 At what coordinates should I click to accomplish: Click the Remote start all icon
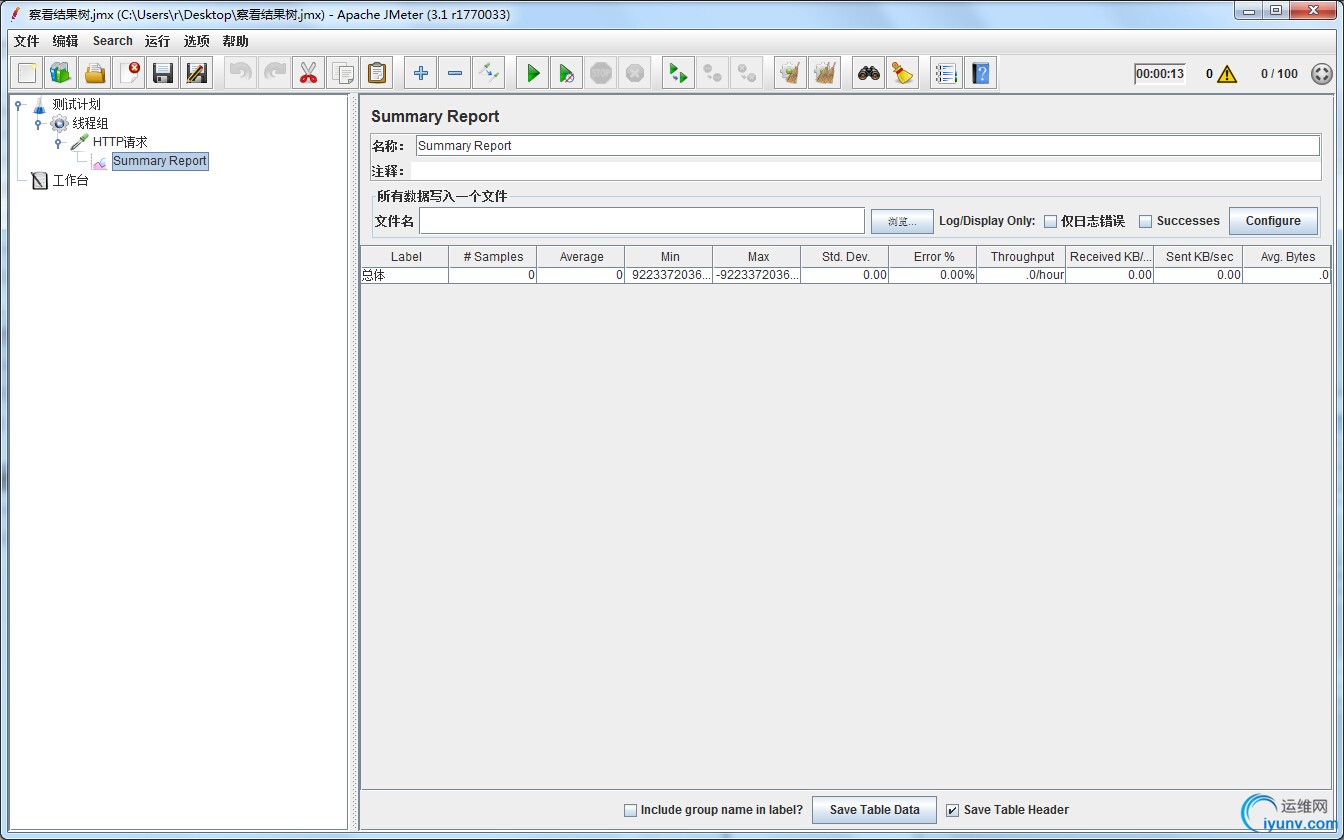coord(679,73)
